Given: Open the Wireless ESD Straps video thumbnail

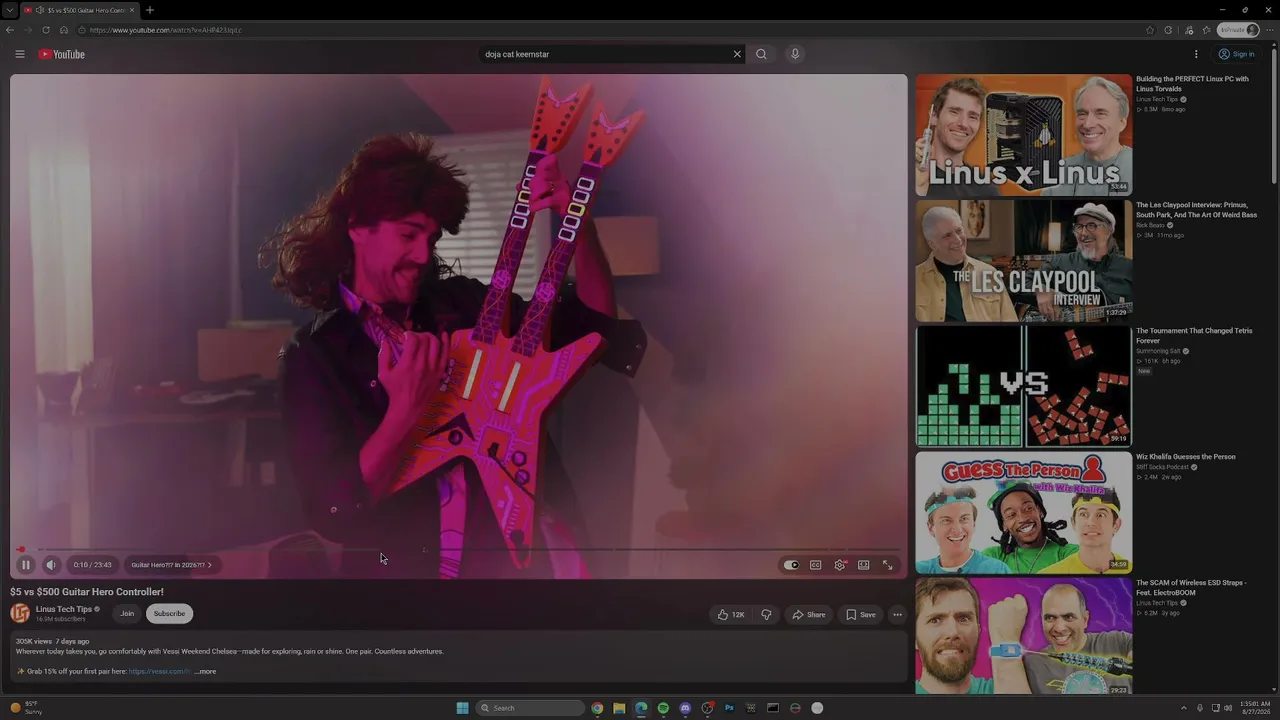Looking at the screenshot, I should pos(1023,637).
